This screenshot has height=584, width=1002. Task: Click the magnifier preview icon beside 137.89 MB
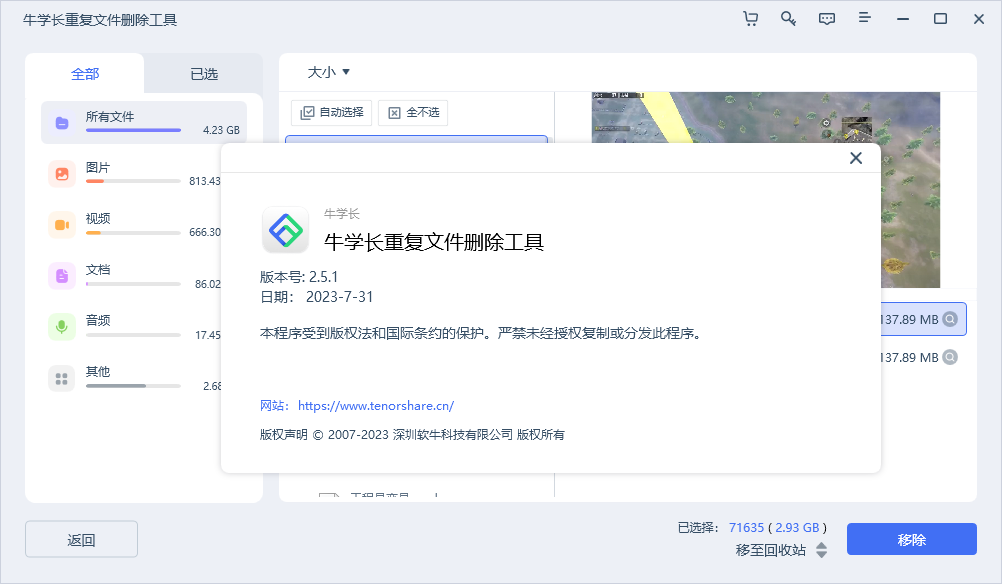(948, 318)
